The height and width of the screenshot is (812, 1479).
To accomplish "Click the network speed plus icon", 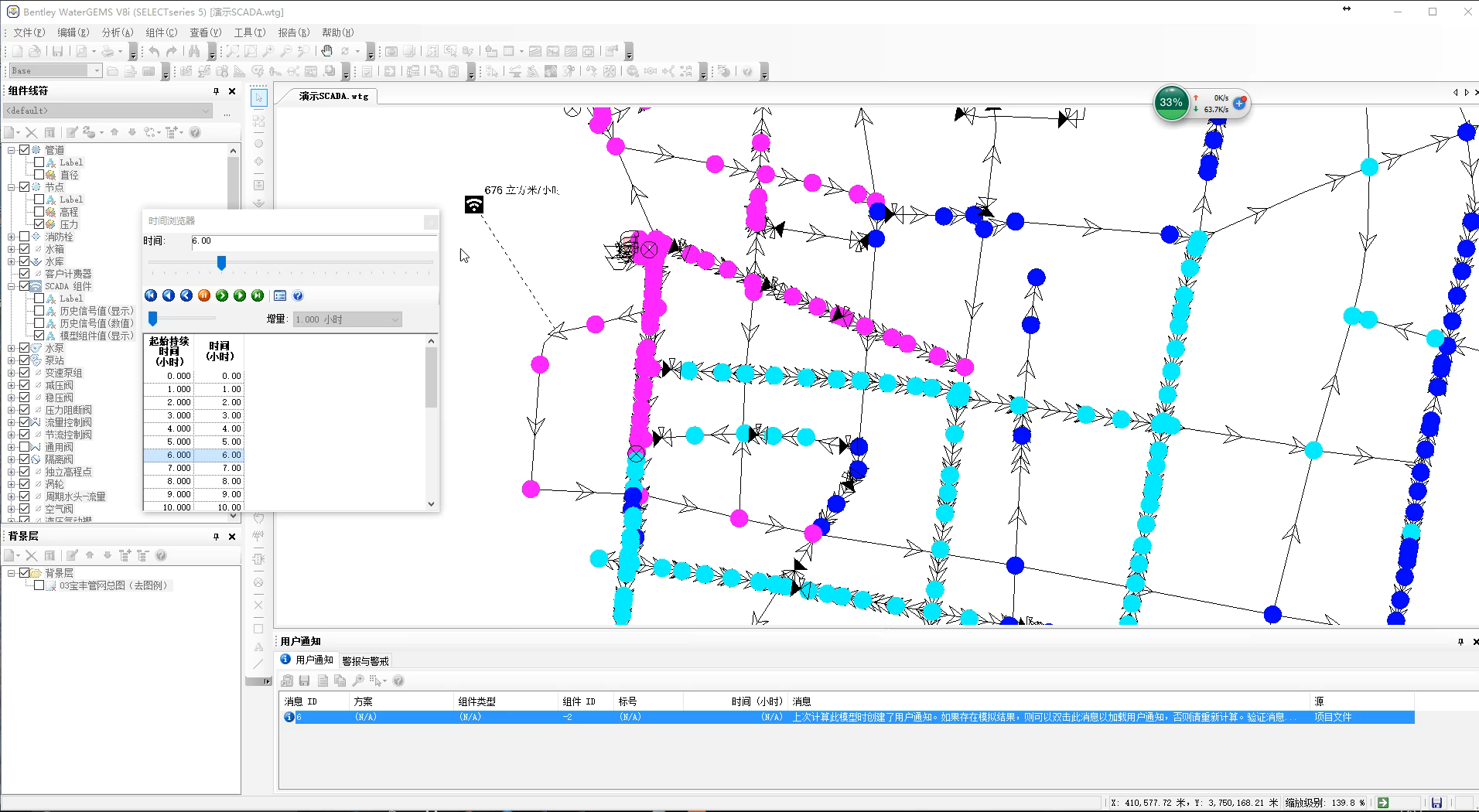I will point(1239,103).
